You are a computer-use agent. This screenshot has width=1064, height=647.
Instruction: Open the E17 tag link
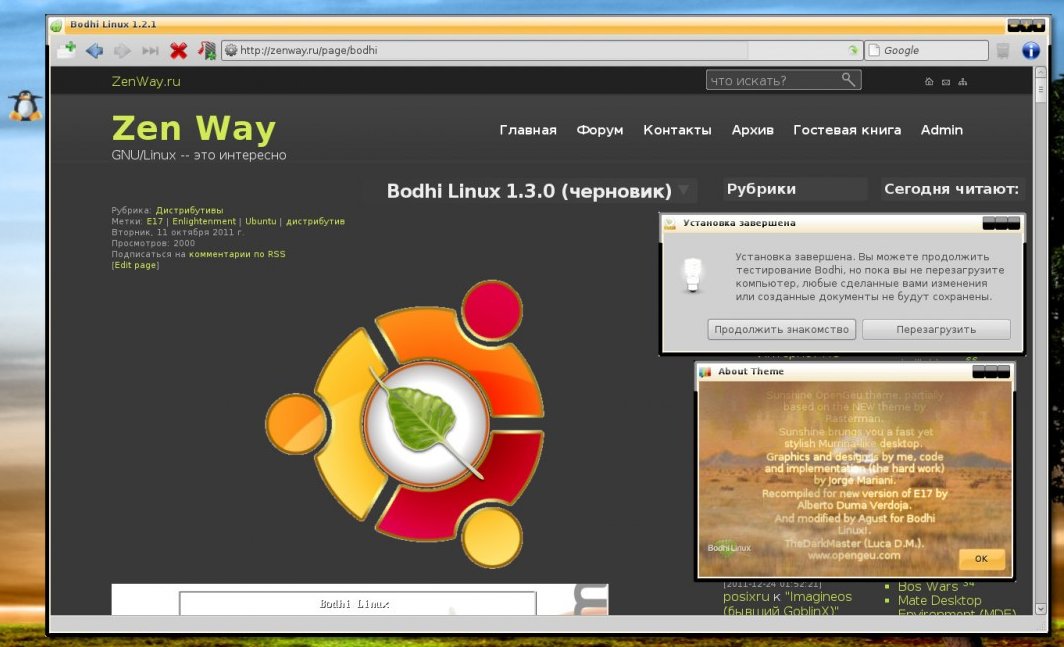[x=155, y=221]
